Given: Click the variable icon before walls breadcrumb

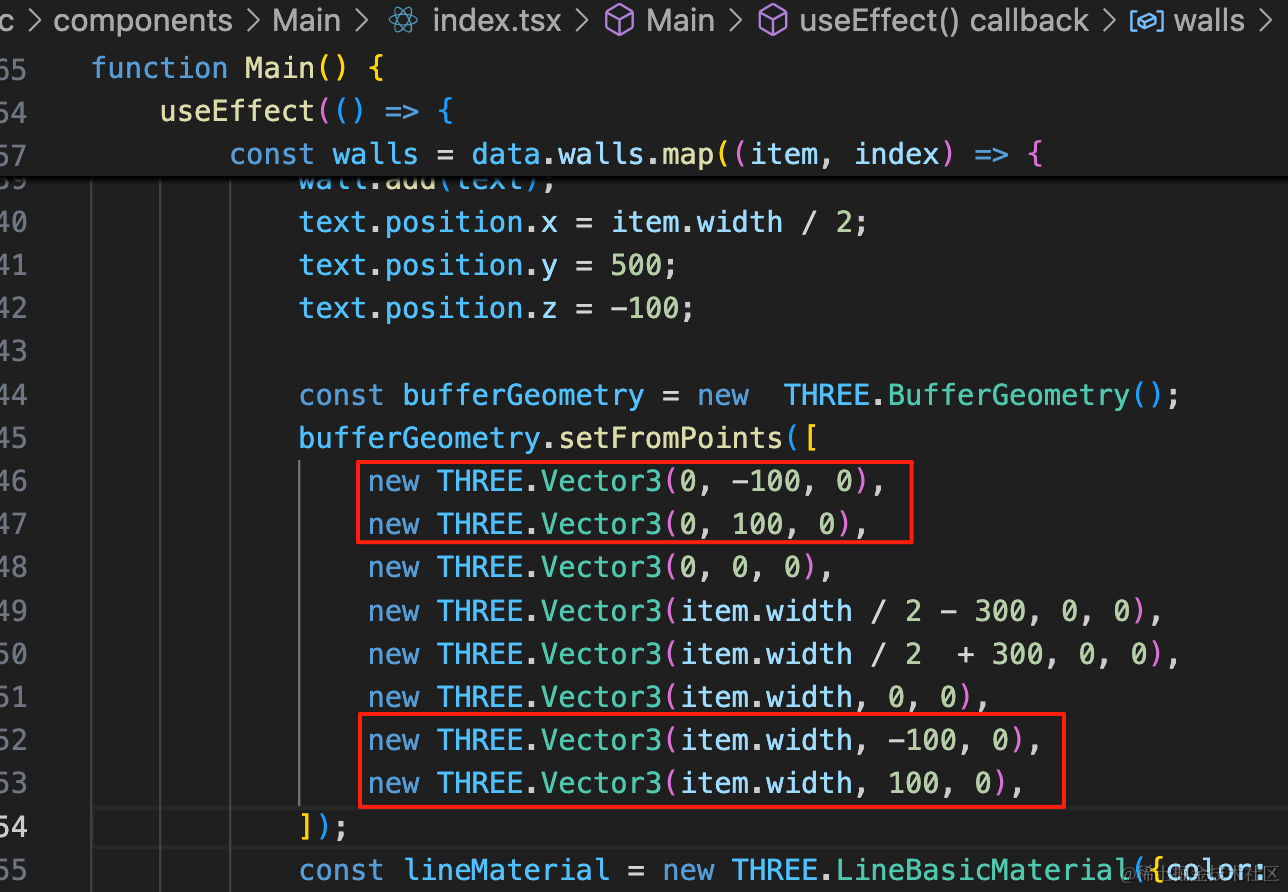Looking at the screenshot, I should coord(1146,21).
